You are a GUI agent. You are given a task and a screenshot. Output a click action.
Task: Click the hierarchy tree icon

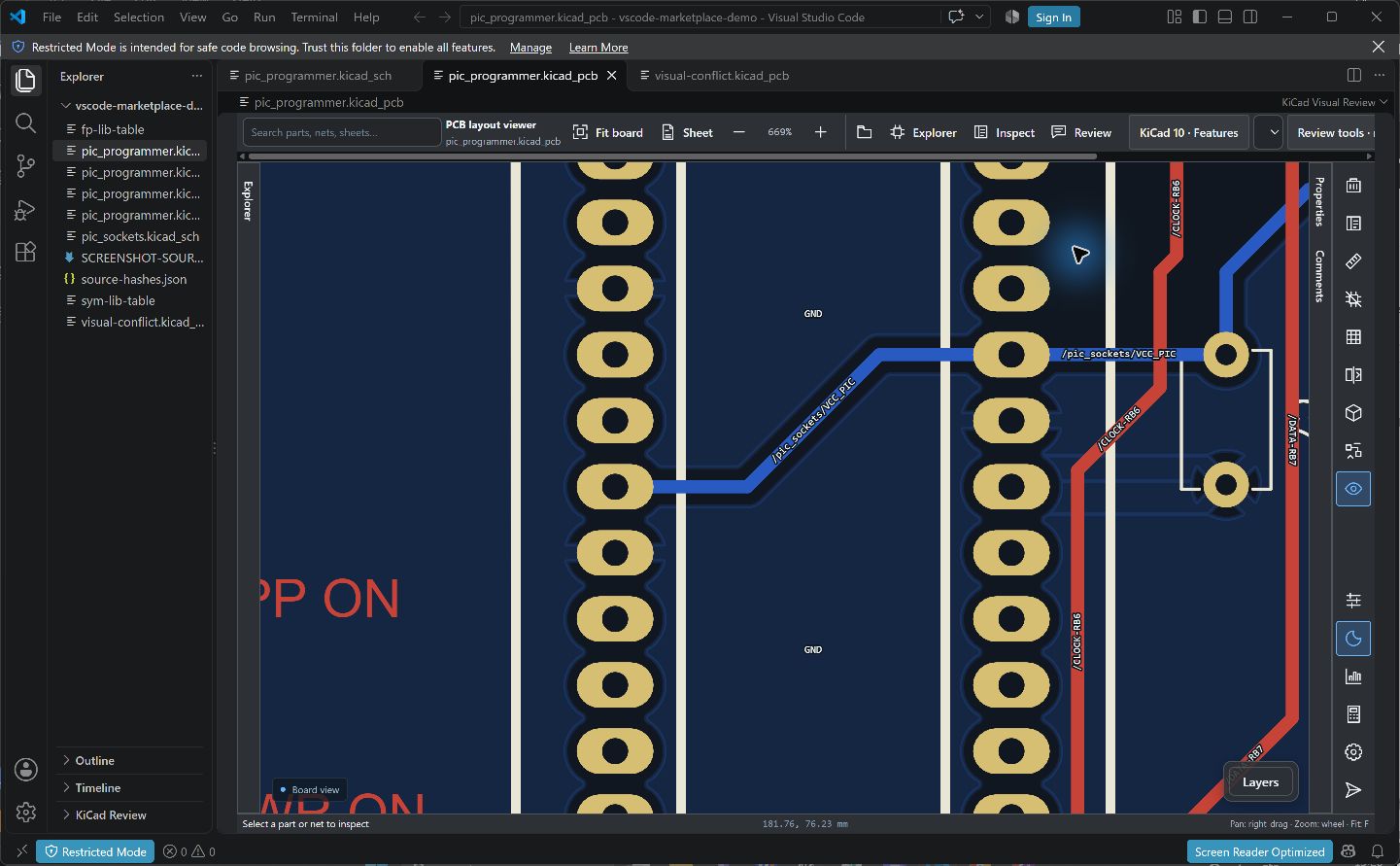click(x=1353, y=451)
